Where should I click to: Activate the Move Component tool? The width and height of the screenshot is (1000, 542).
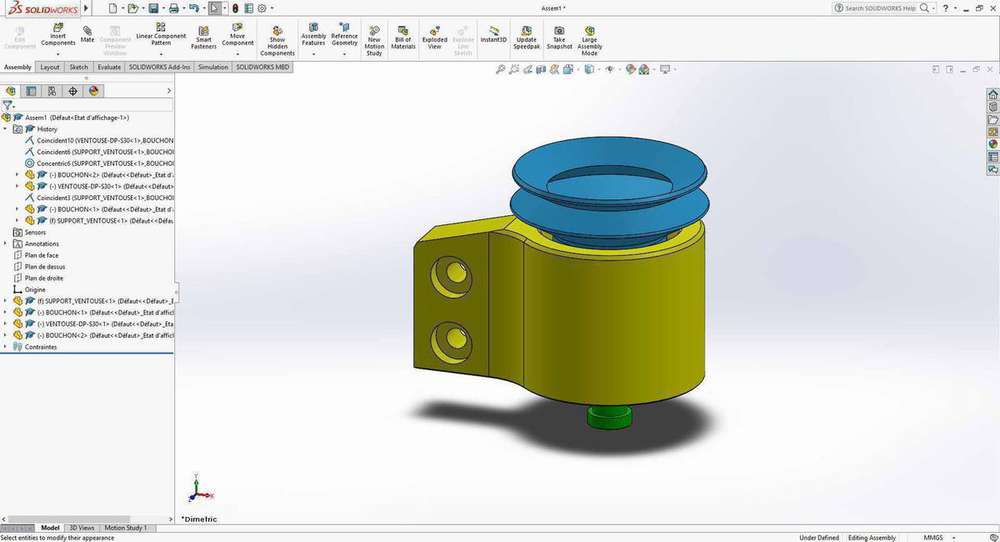237,35
